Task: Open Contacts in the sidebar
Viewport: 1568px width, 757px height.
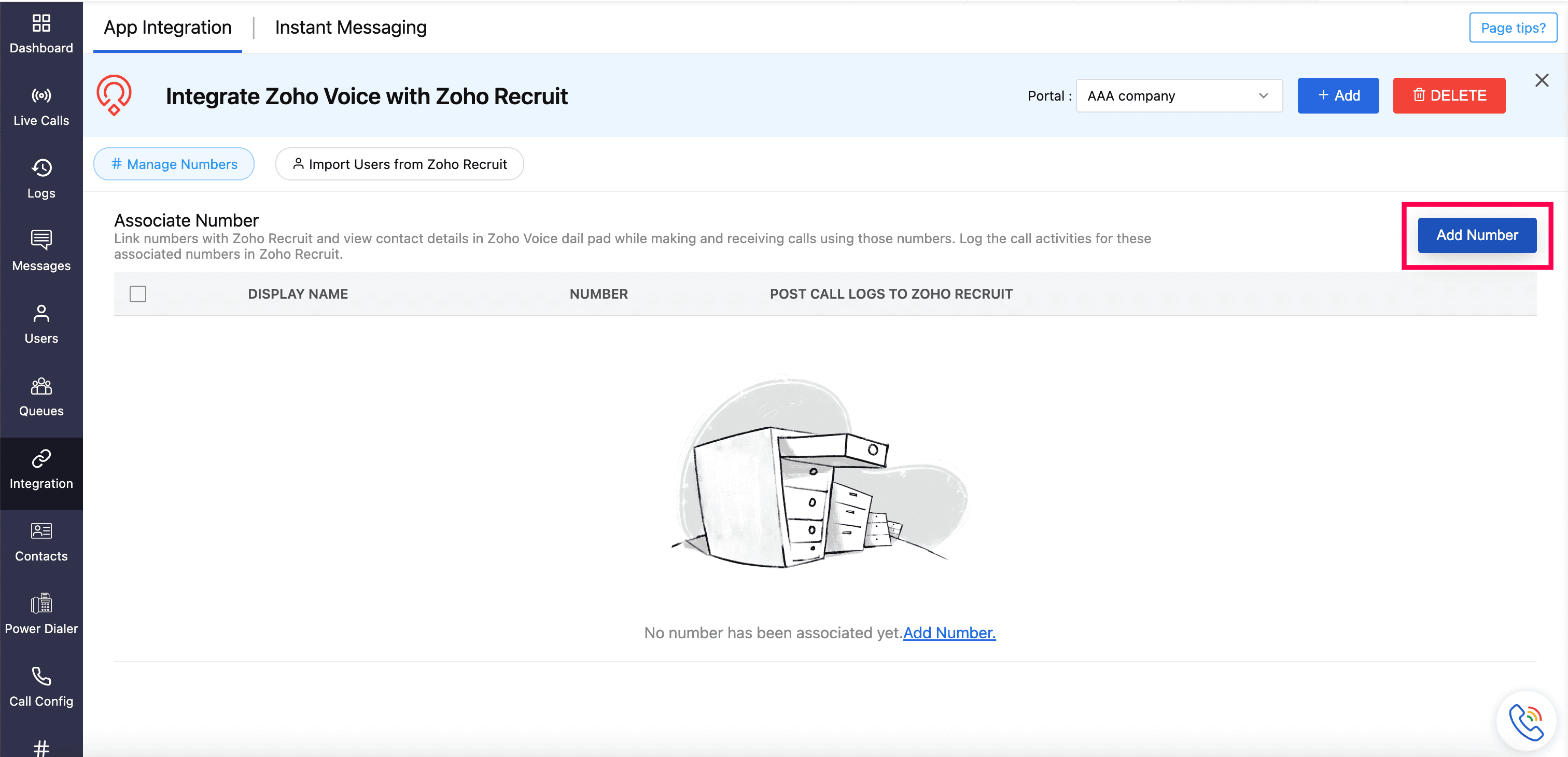Action: coord(41,542)
